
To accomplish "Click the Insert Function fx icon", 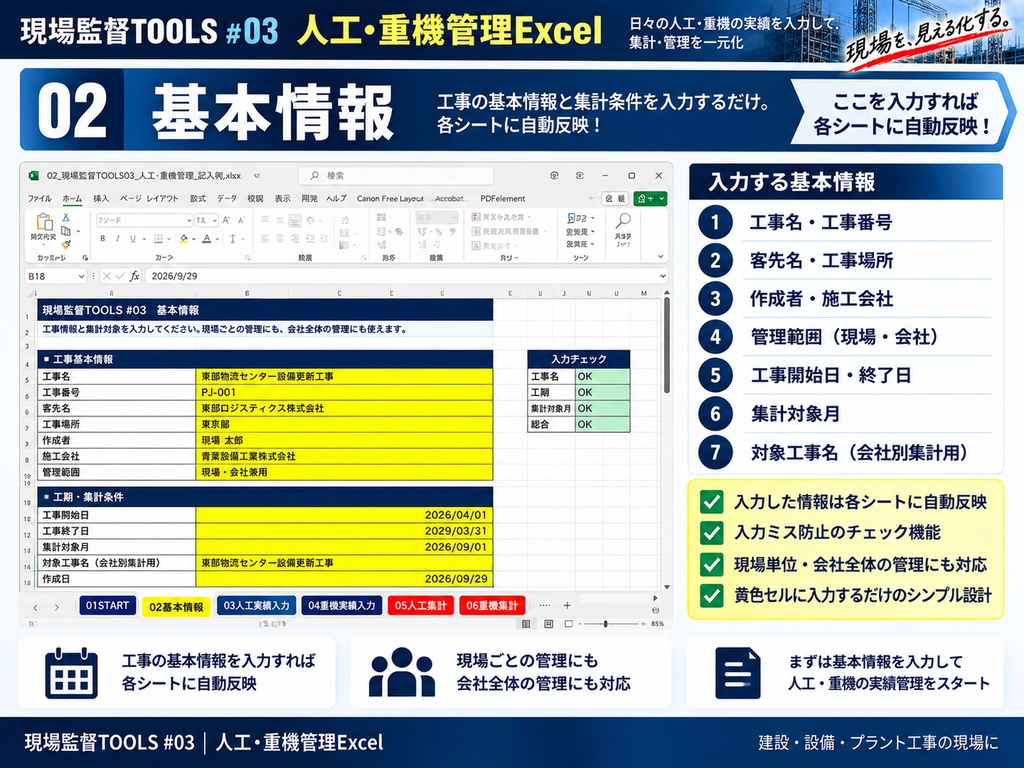I will tap(135, 276).
